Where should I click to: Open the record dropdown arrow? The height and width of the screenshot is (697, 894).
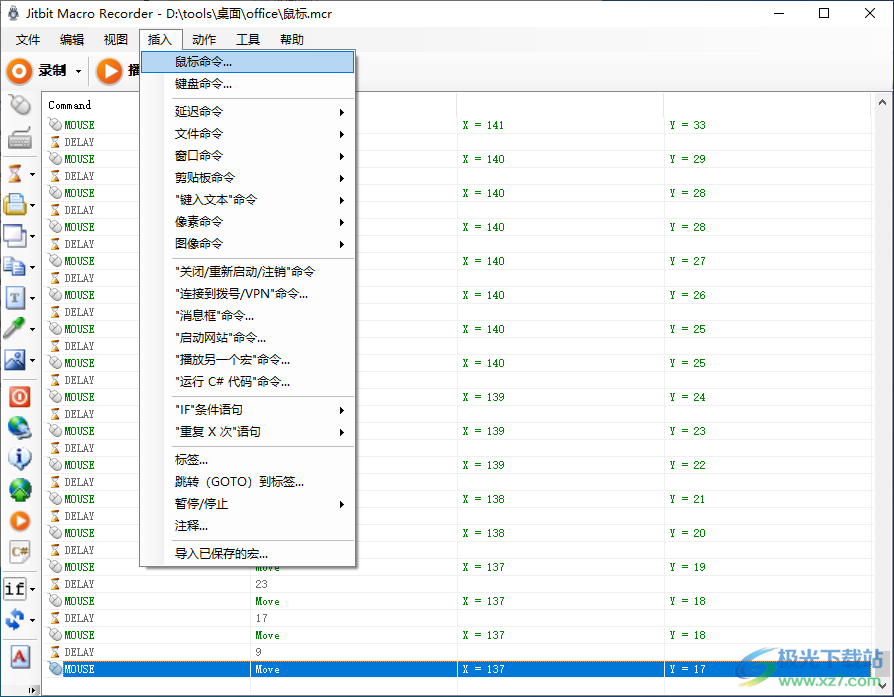(79, 71)
